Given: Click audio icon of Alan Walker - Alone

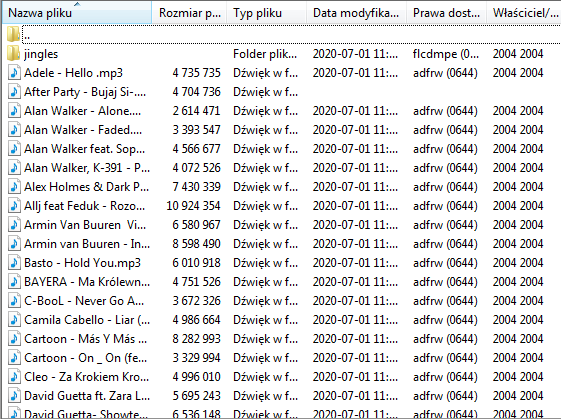Looking at the screenshot, I should pos(14,111).
